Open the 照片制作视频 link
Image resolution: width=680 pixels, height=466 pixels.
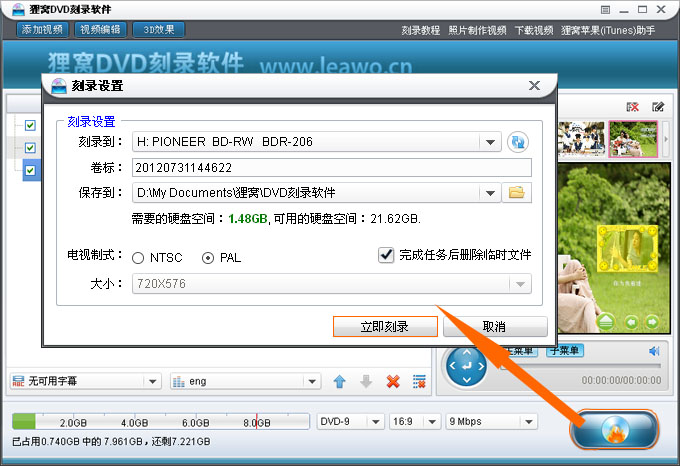[477, 30]
